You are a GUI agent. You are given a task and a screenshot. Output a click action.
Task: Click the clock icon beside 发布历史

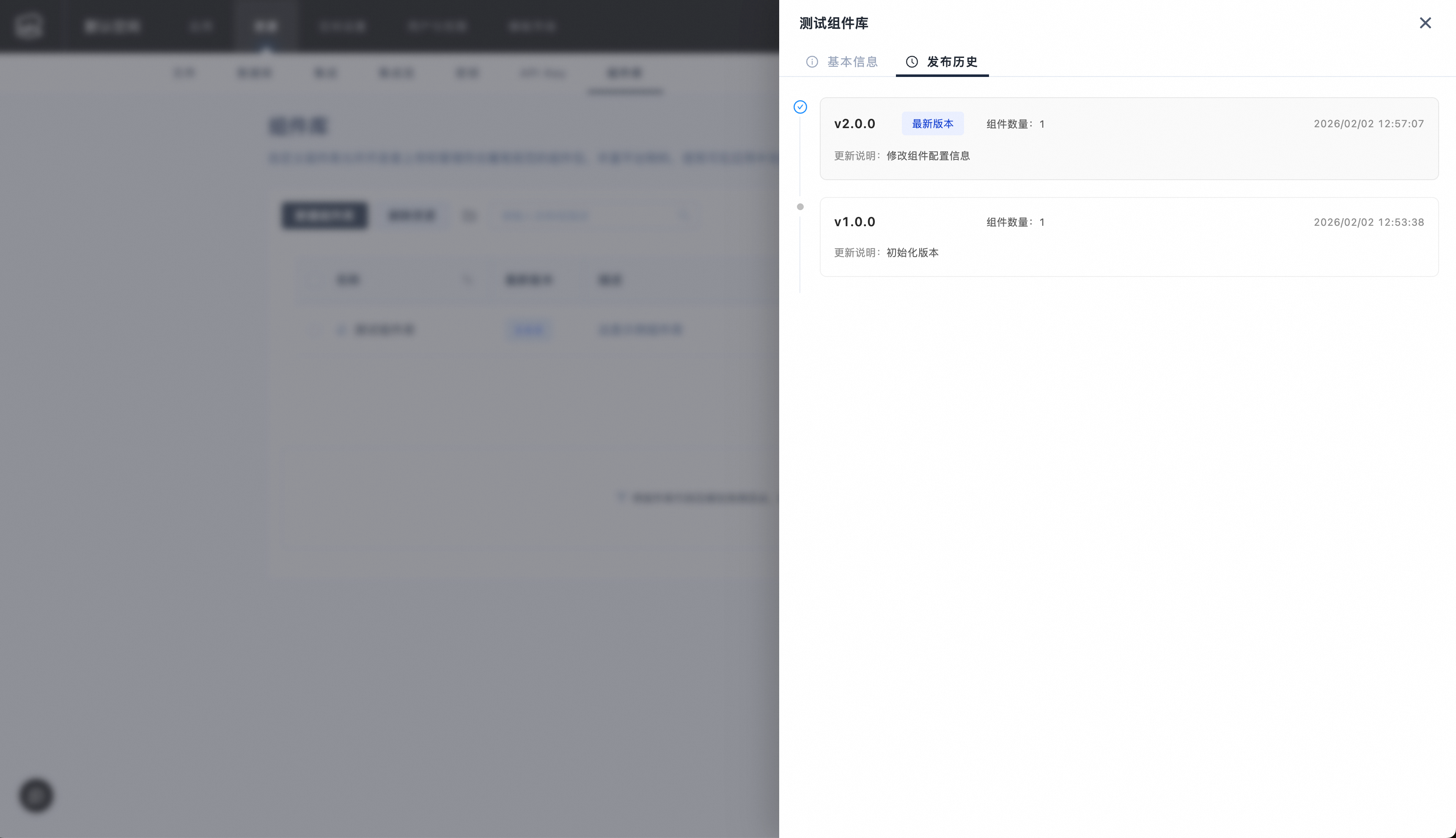(911, 62)
